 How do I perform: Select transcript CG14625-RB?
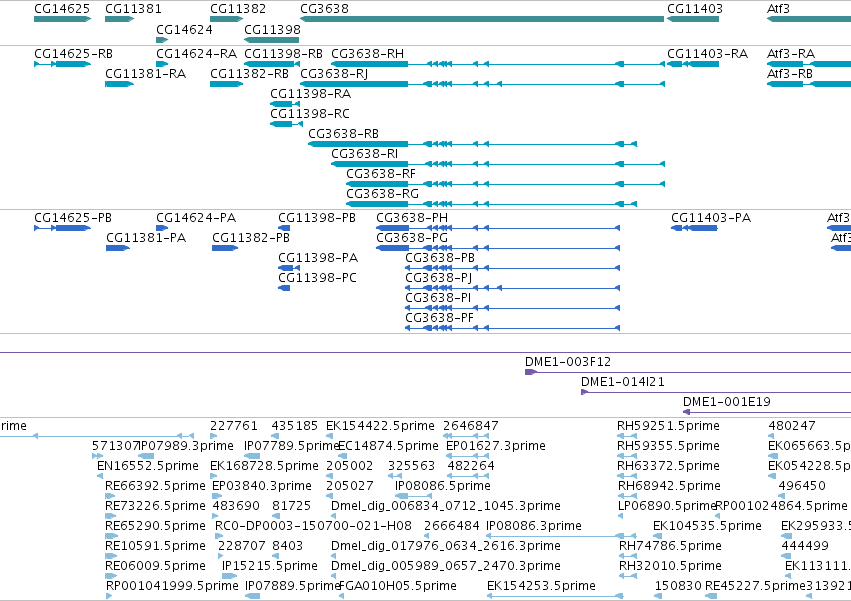click(73, 54)
